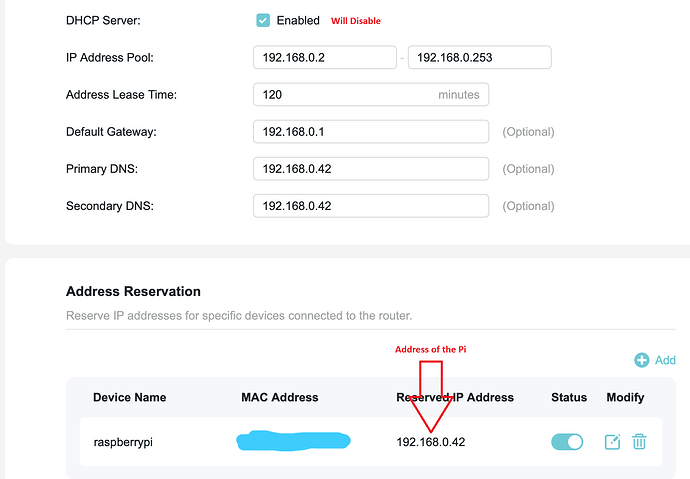Delete the raspberrypi reservation with trash icon
The height and width of the screenshot is (479, 690).
[x=639, y=441]
